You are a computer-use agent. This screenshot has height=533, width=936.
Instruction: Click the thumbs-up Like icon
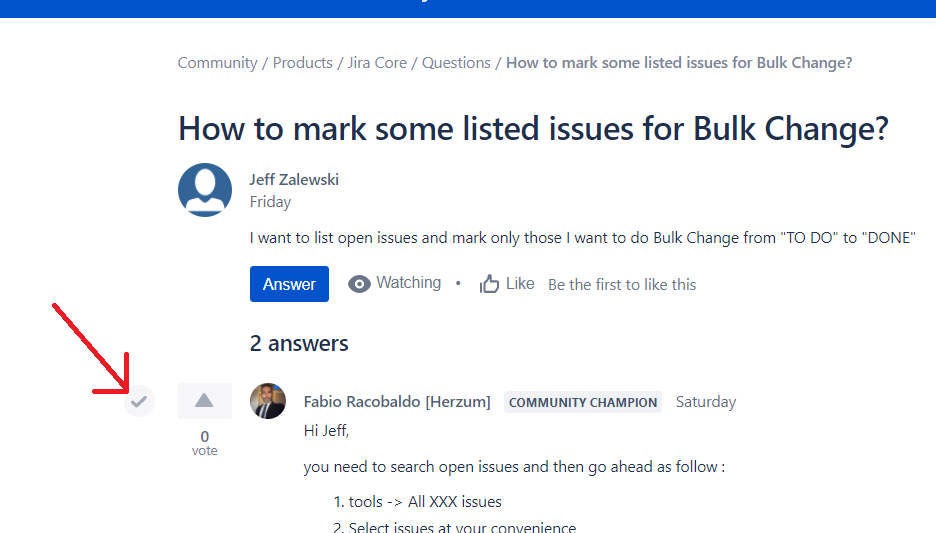pyautogui.click(x=489, y=284)
